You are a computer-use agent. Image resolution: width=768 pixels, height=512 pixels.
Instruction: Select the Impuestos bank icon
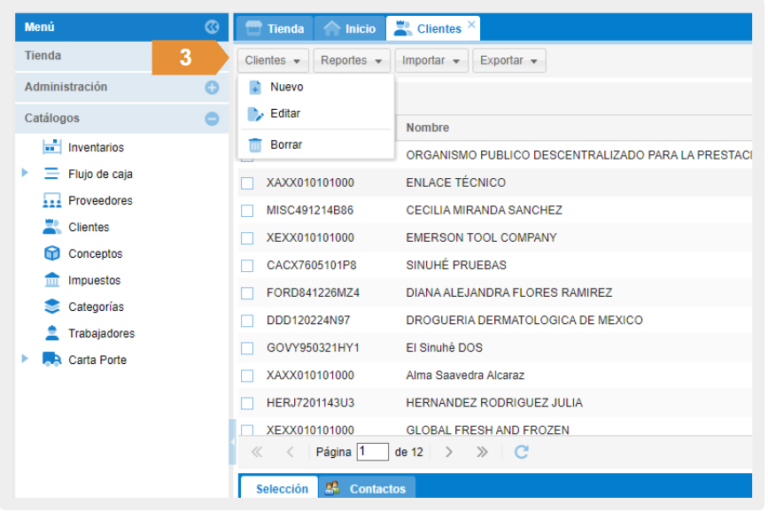pos(52,280)
